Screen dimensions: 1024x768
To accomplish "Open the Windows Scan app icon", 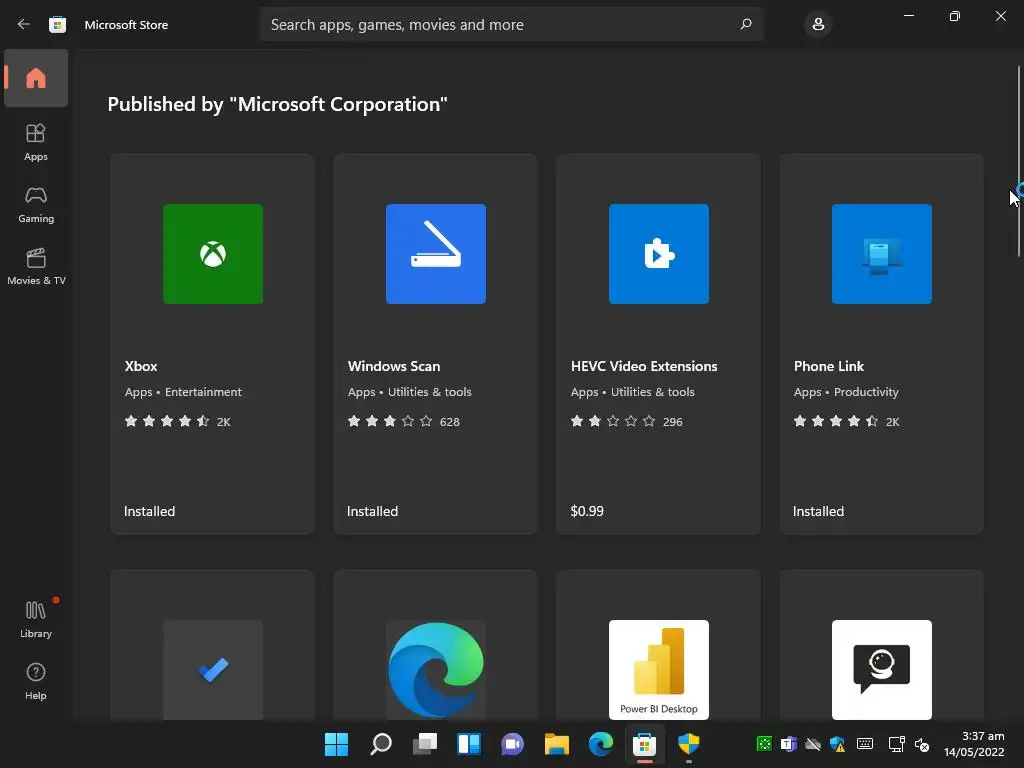I will 436,254.
